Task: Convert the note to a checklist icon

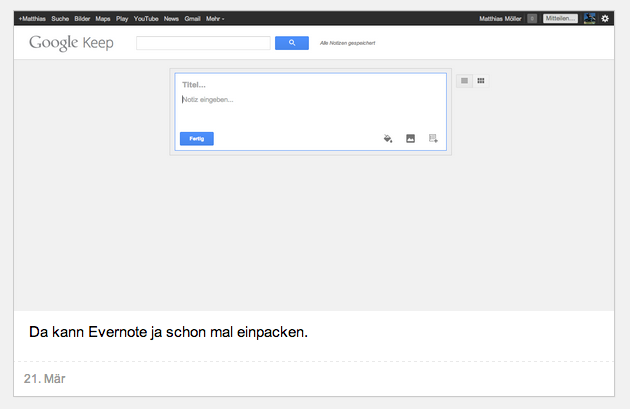Action: click(433, 139)
